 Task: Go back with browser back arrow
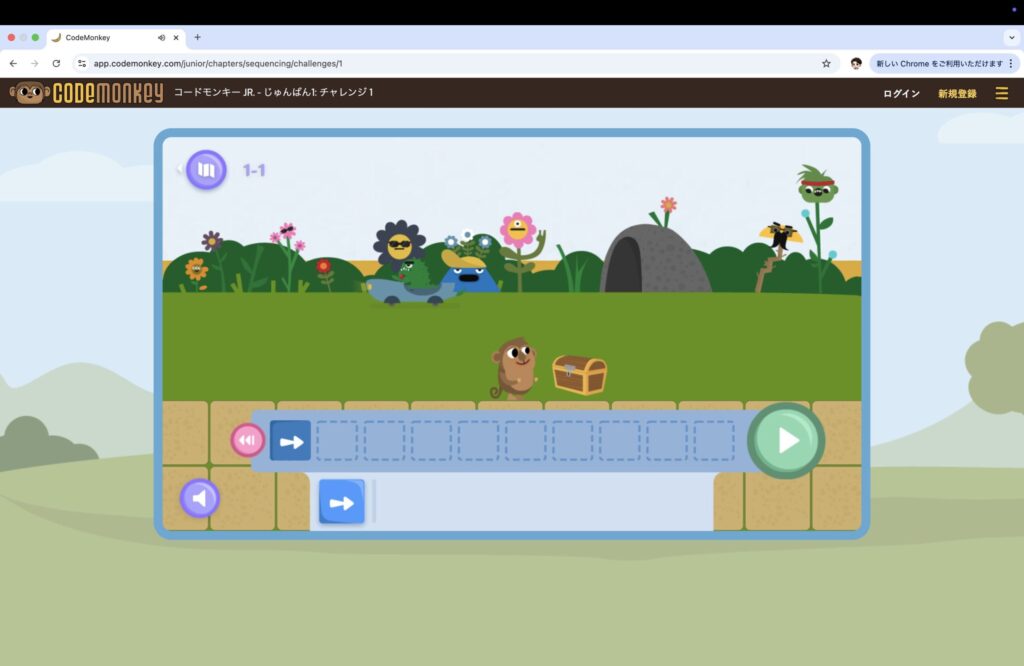tap(13, 63)
